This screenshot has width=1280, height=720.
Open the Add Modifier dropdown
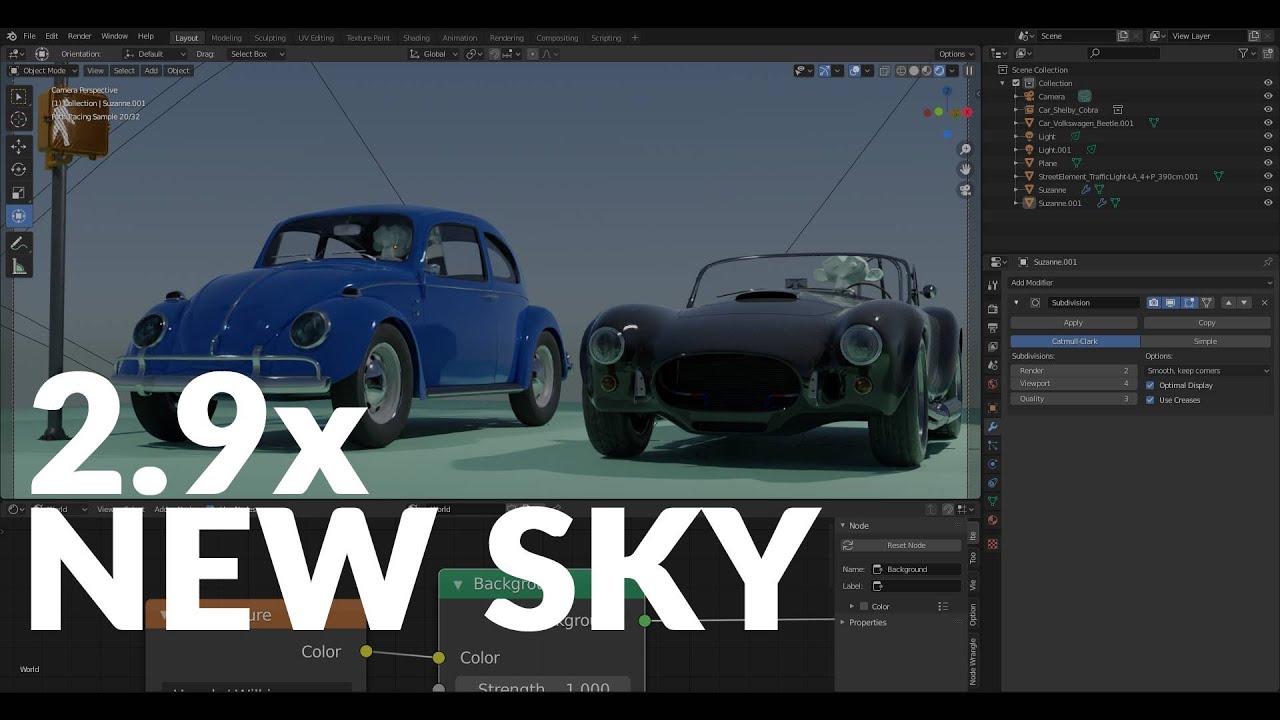click(1140, 283)
